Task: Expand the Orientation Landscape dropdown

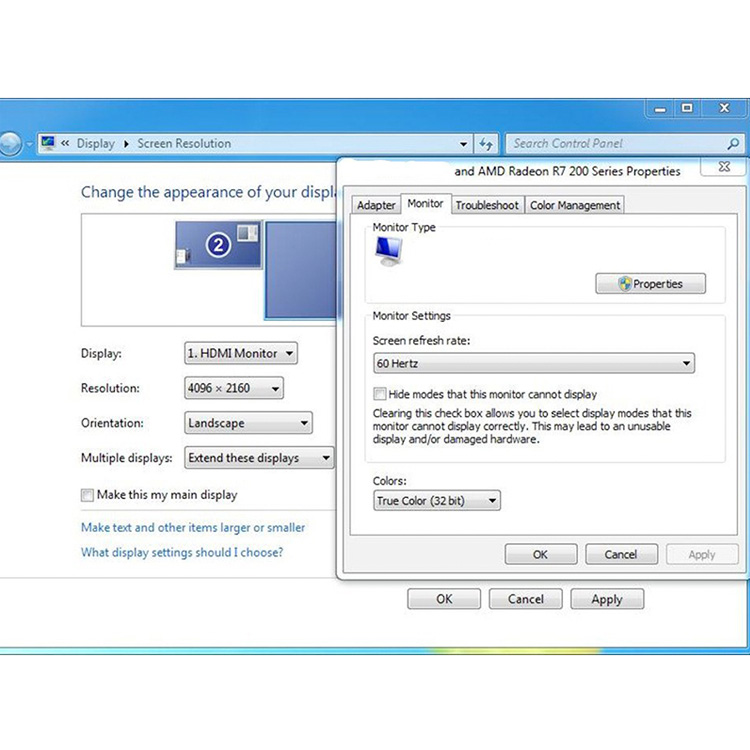Action: point(248,423)
